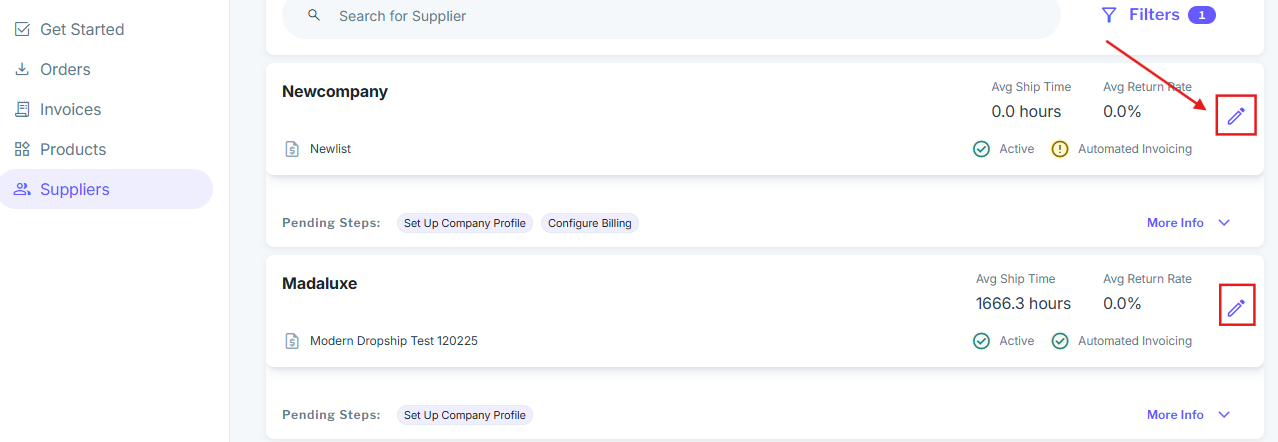Click the edit pencil icon for Madaluxe
This screenshot has width=1278, height=442.
[x=1236, y=307]
